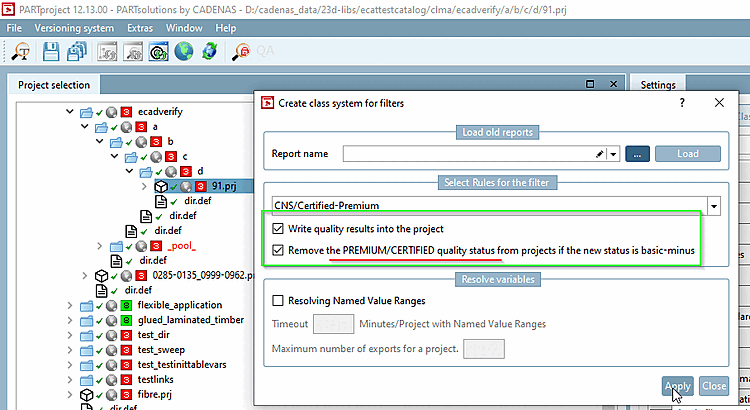Expand the 91.prj project node
The height and width of the screenshot is (410, 750).
144,186
